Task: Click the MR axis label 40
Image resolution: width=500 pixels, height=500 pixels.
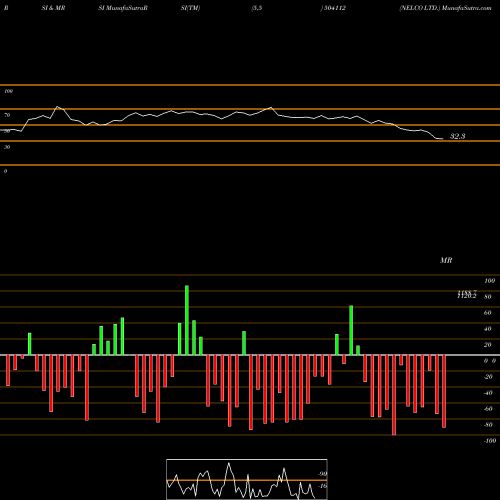Action: click(487, 329)
